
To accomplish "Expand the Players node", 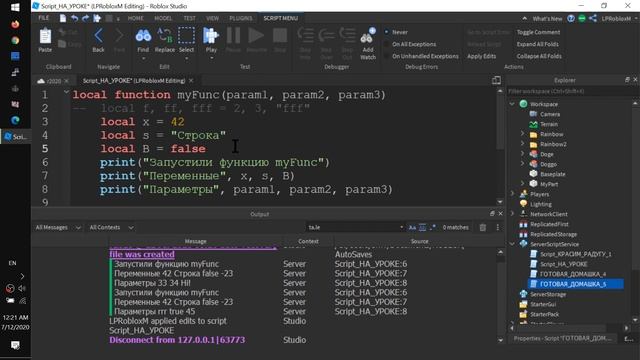I will pyautogui.click(x=512, y=194).
